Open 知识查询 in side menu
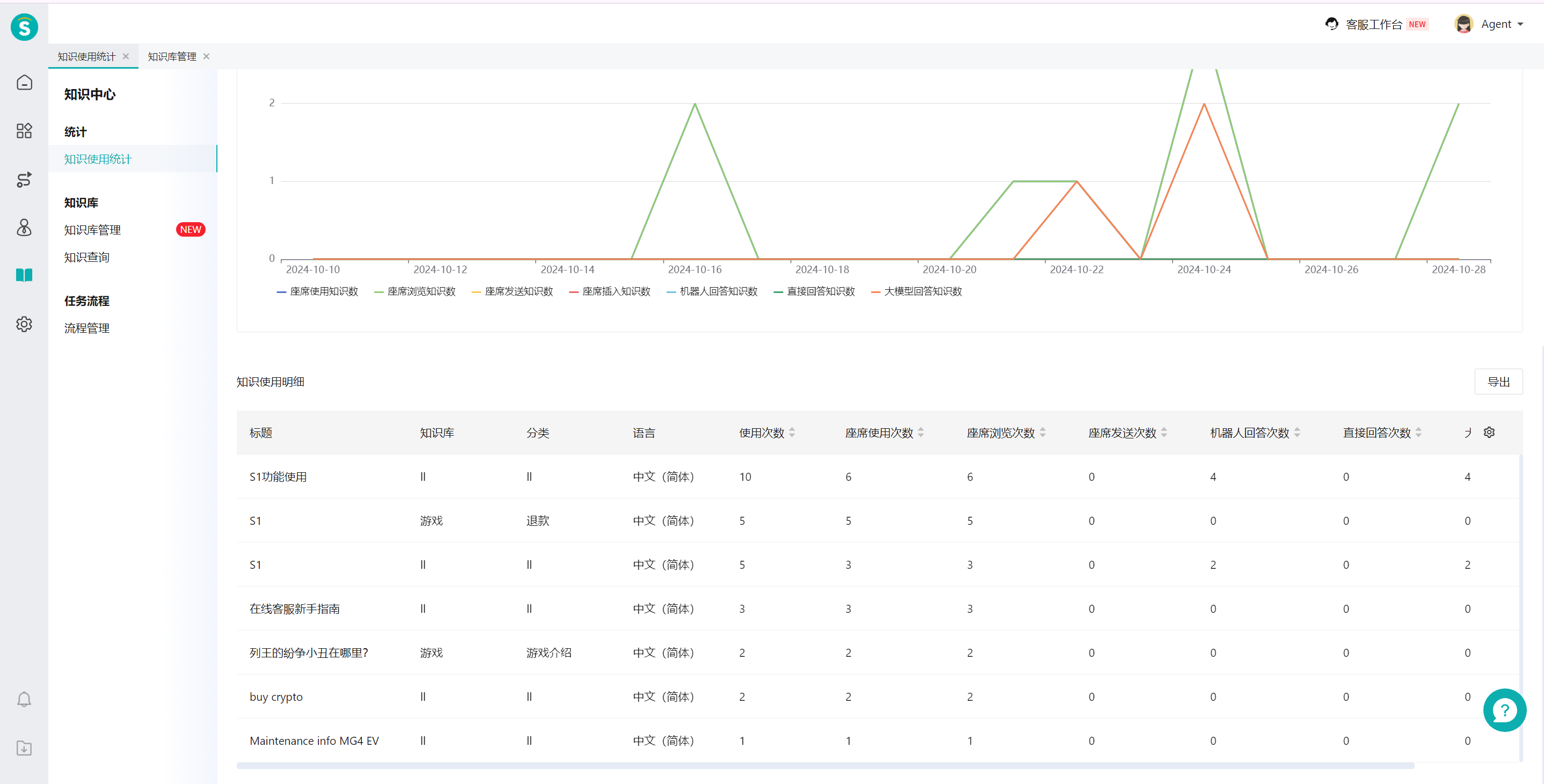 pyautogui.click(x=87, y=258)
